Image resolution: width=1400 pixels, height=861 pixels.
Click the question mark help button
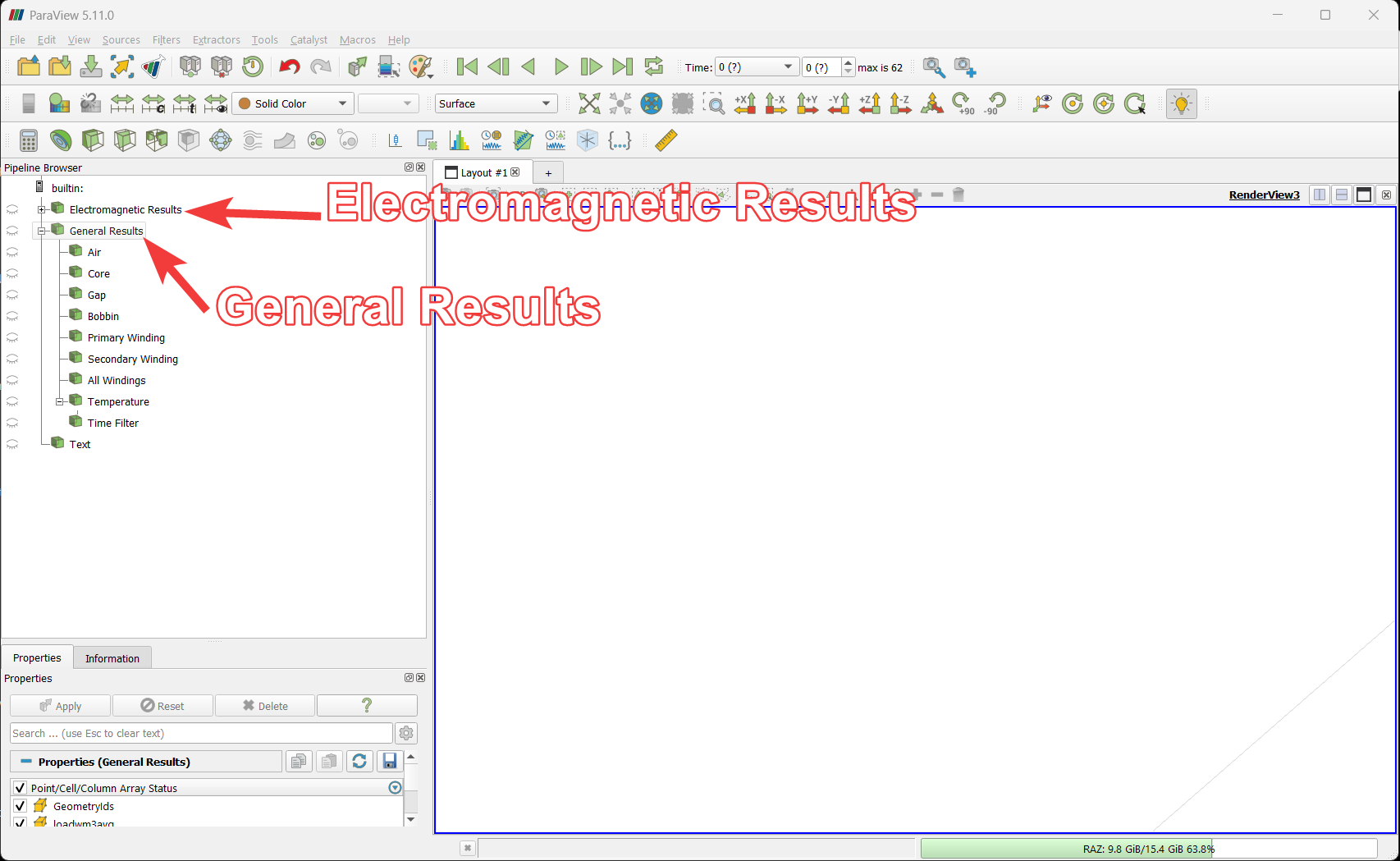(367, 706)
